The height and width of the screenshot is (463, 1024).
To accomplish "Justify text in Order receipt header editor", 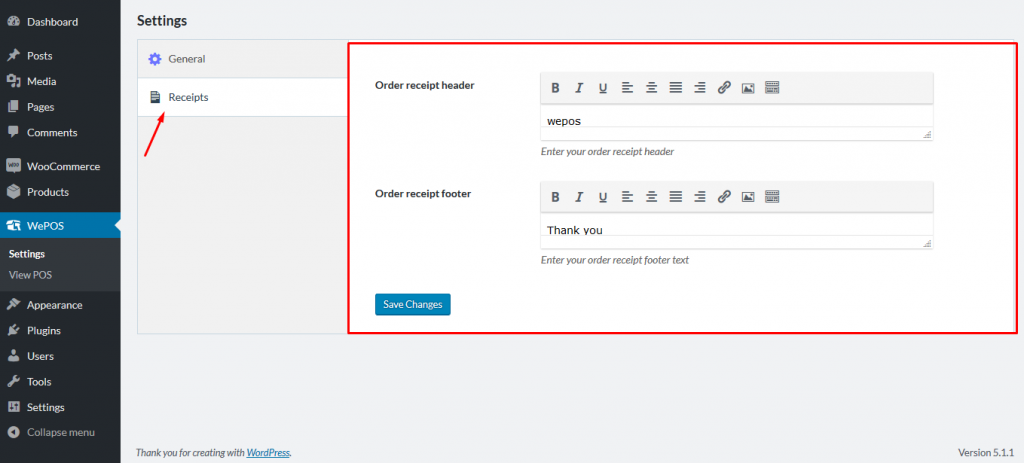I will (675, 88).
